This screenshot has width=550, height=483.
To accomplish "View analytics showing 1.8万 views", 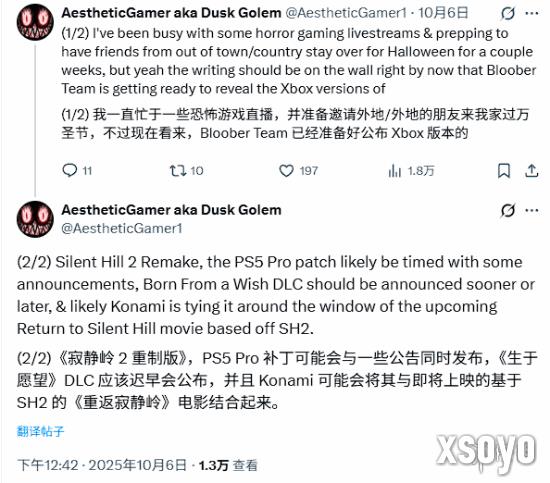I will pos(411,171).
